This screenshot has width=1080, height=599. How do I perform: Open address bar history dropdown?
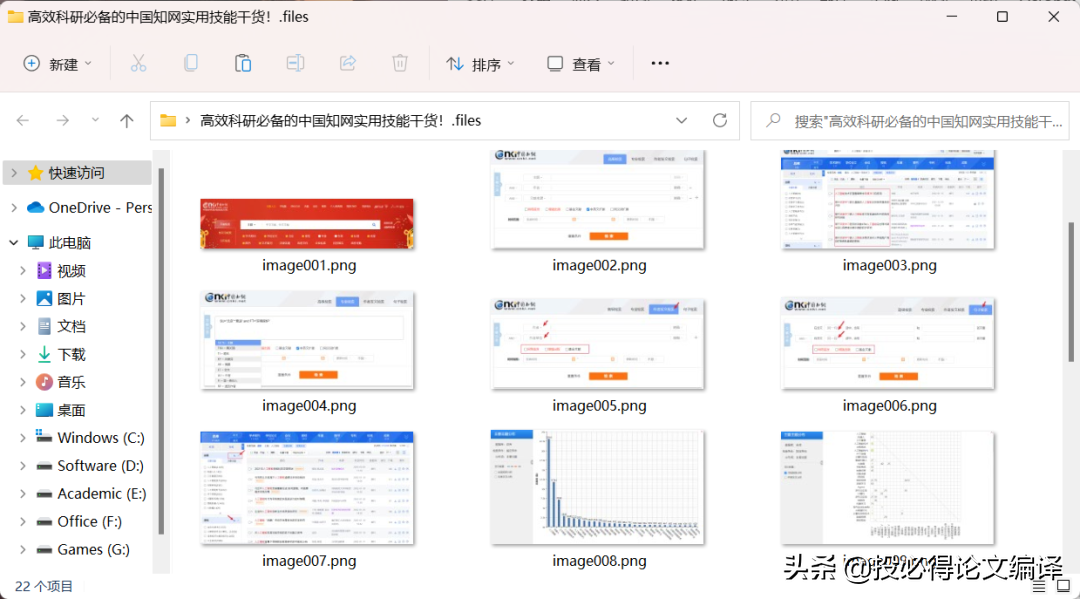681,120
